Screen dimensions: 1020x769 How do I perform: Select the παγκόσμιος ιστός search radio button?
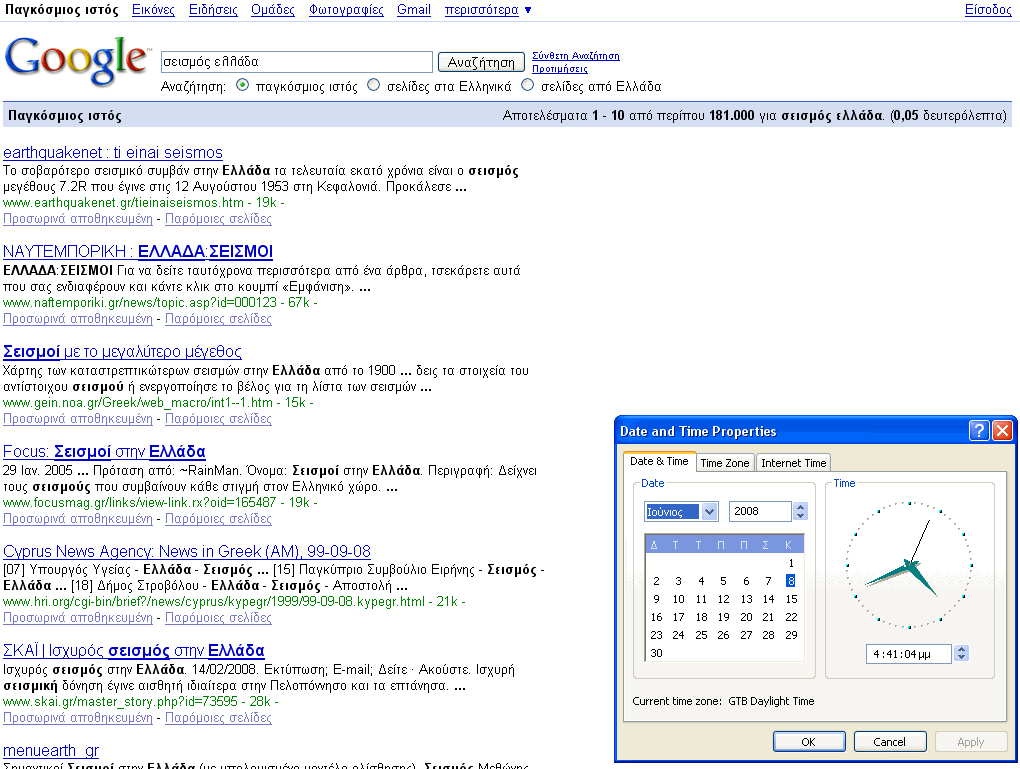[x=243, y=85]
